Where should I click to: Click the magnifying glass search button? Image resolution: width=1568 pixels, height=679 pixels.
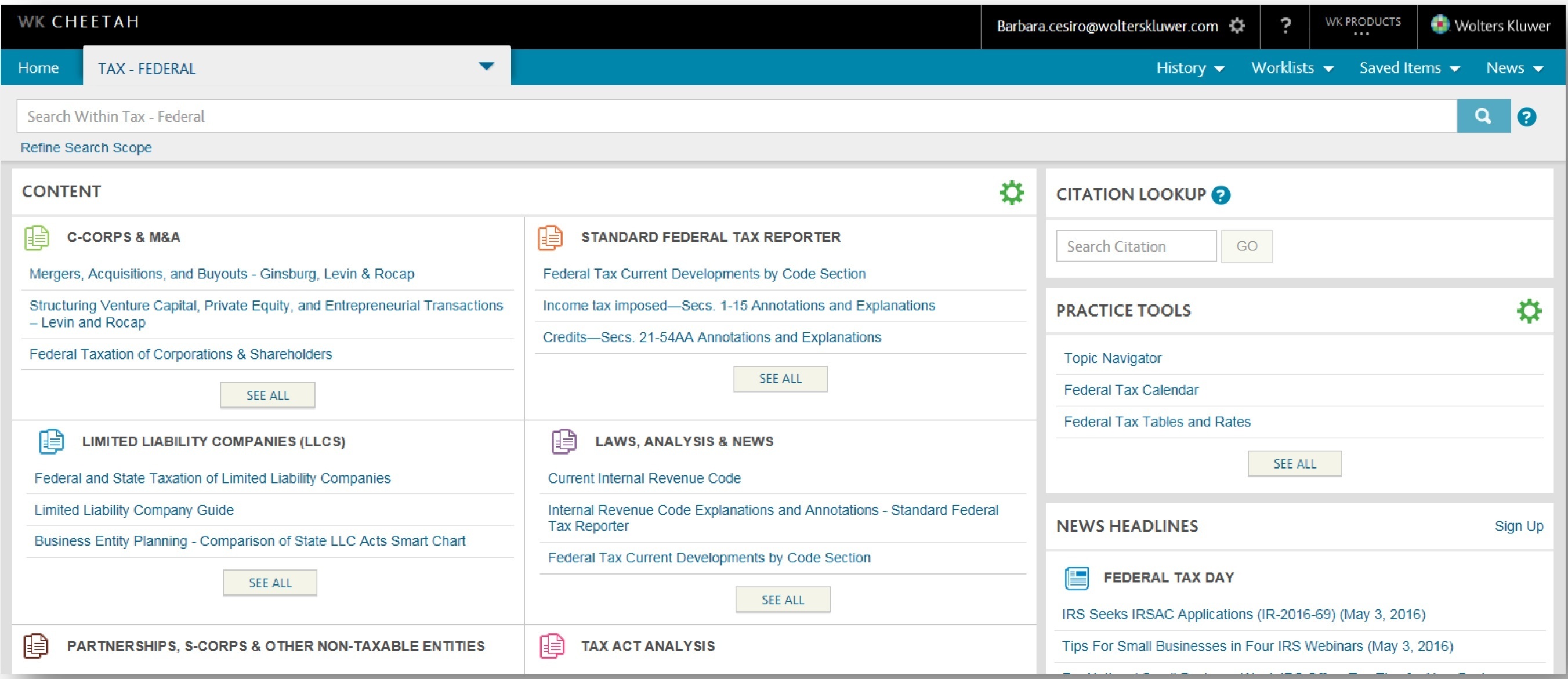pyautogui.click(x=1483, y=116)
